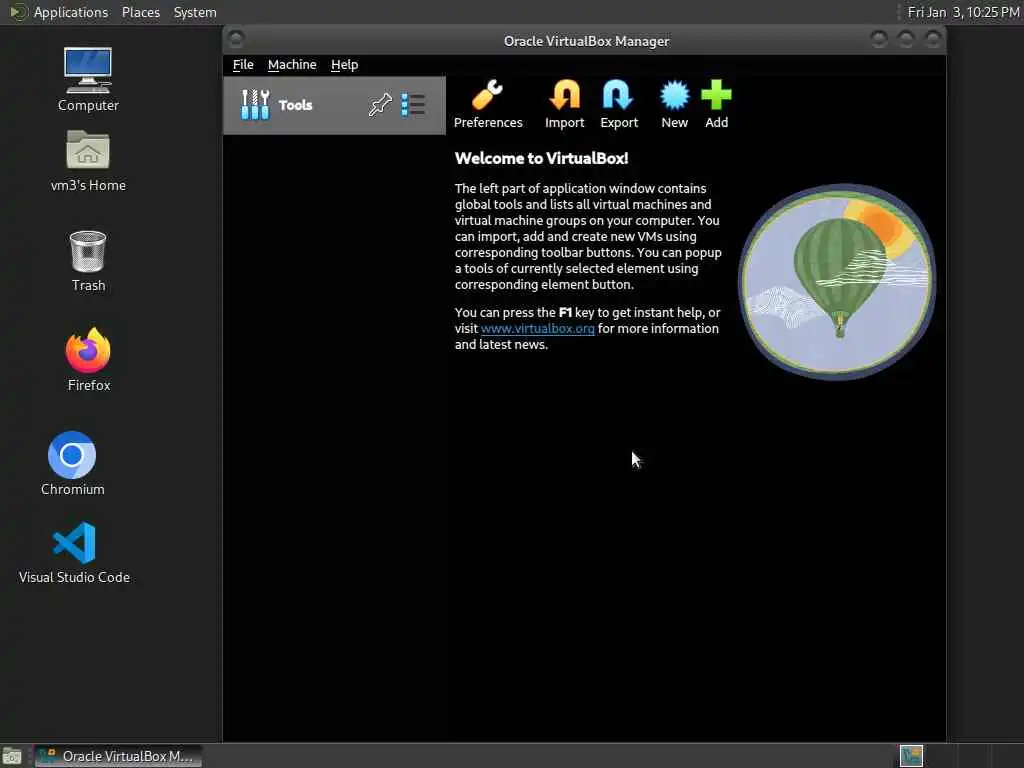Open the Trash desktop icon

click(88, 261)
